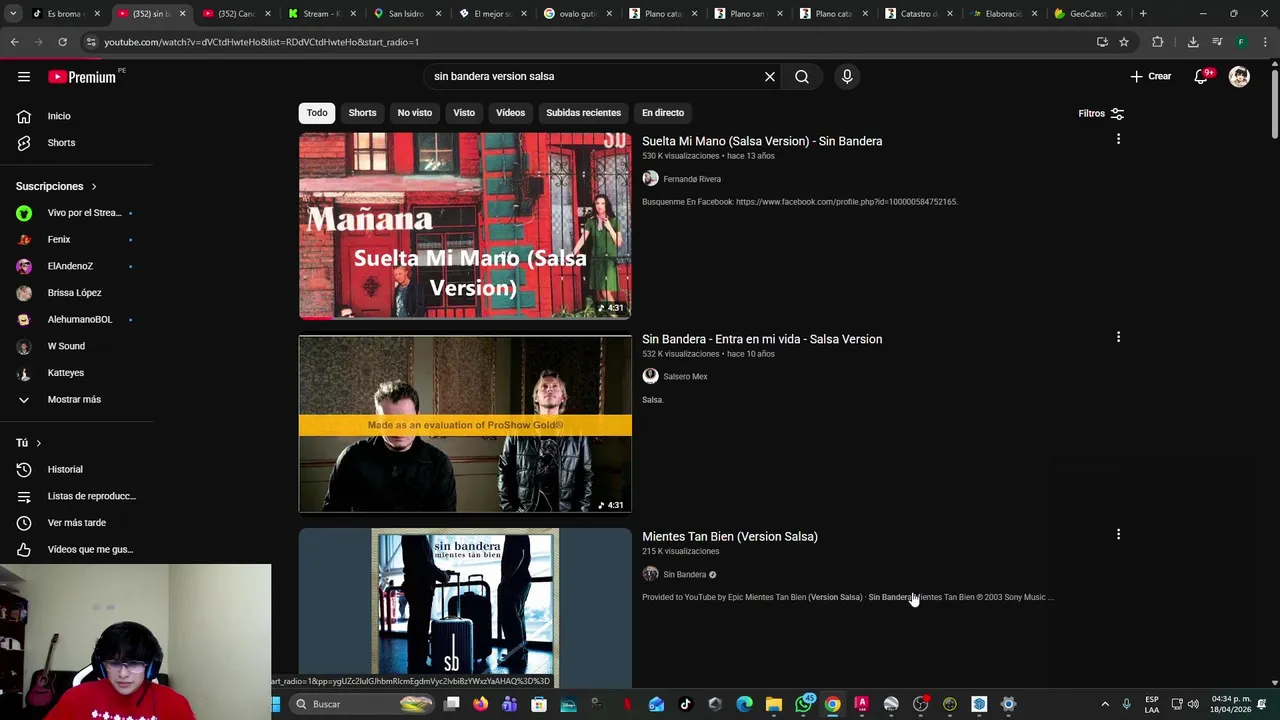The height and width of the screenshot is (720, 1280).
Task: Select the En directo filter chip
Action: [663, 113]
